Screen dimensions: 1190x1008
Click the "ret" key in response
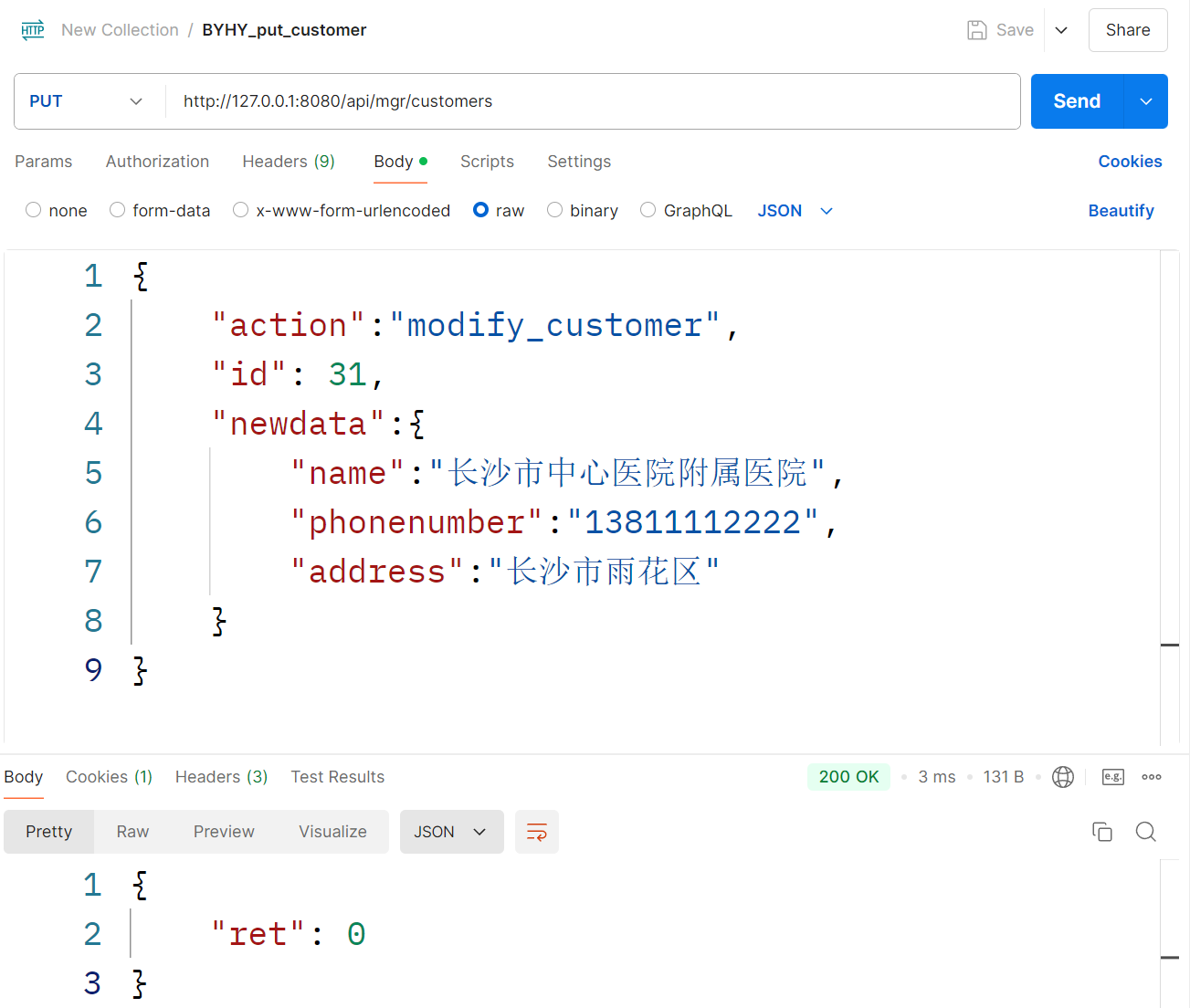(x=258, y=934)
